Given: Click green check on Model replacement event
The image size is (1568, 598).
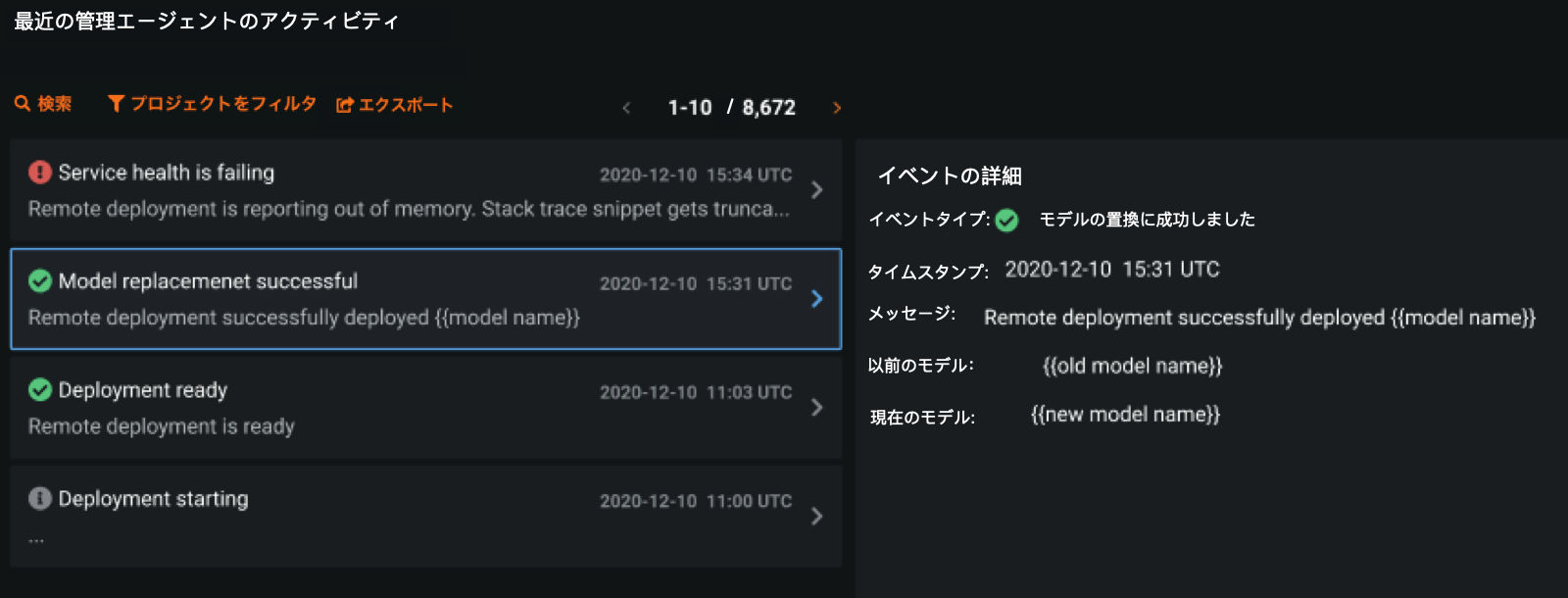Looking at the screenshot, I should click(x=40, y=281).
